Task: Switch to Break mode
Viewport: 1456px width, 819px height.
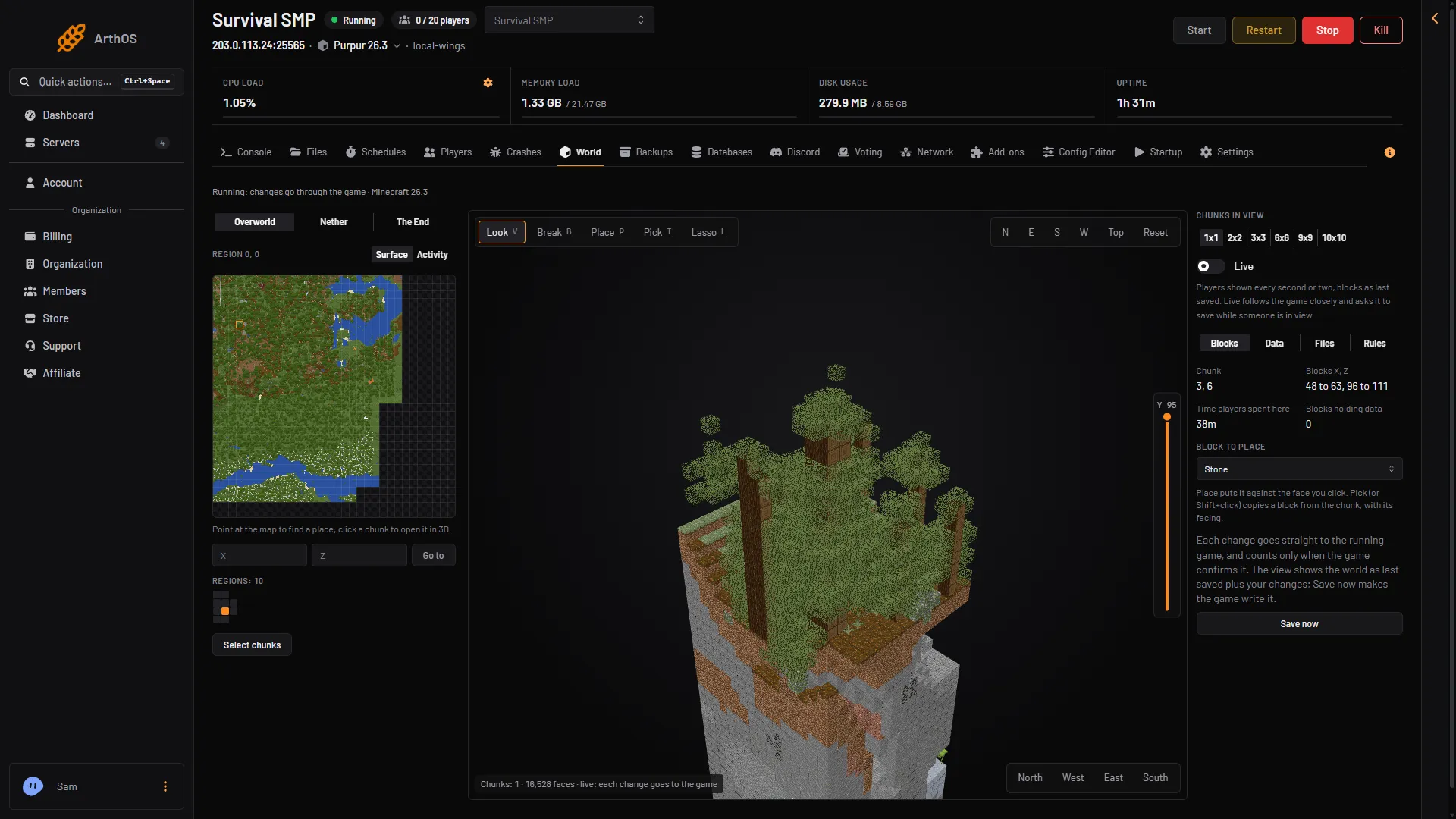Action: click(x=554, y=232)
